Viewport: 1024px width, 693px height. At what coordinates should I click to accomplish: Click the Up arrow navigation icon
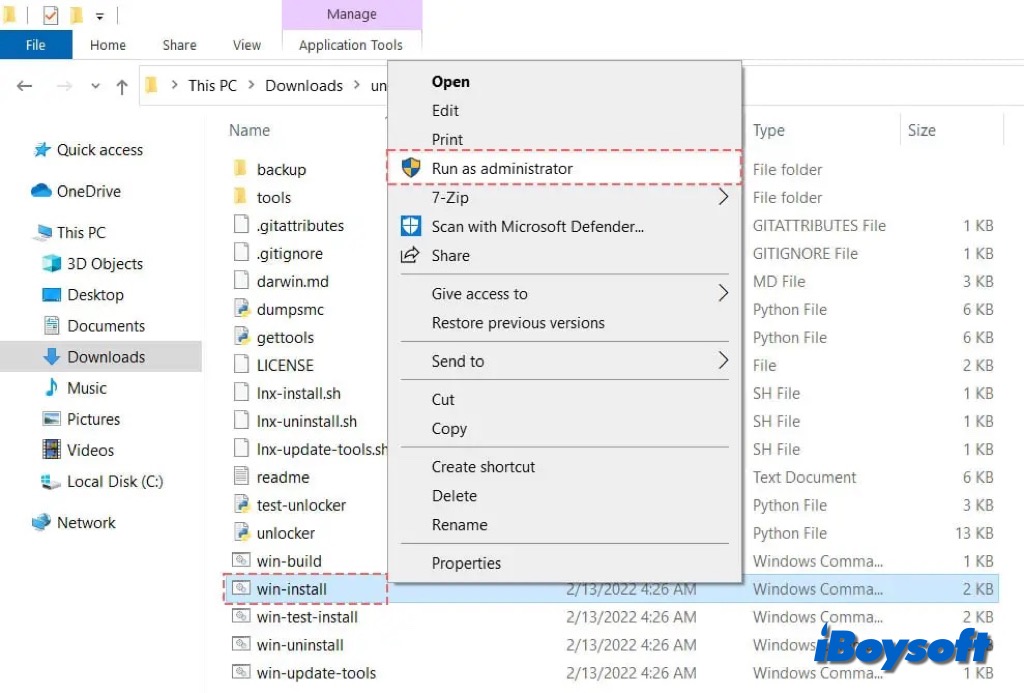(x=122, y=86)
